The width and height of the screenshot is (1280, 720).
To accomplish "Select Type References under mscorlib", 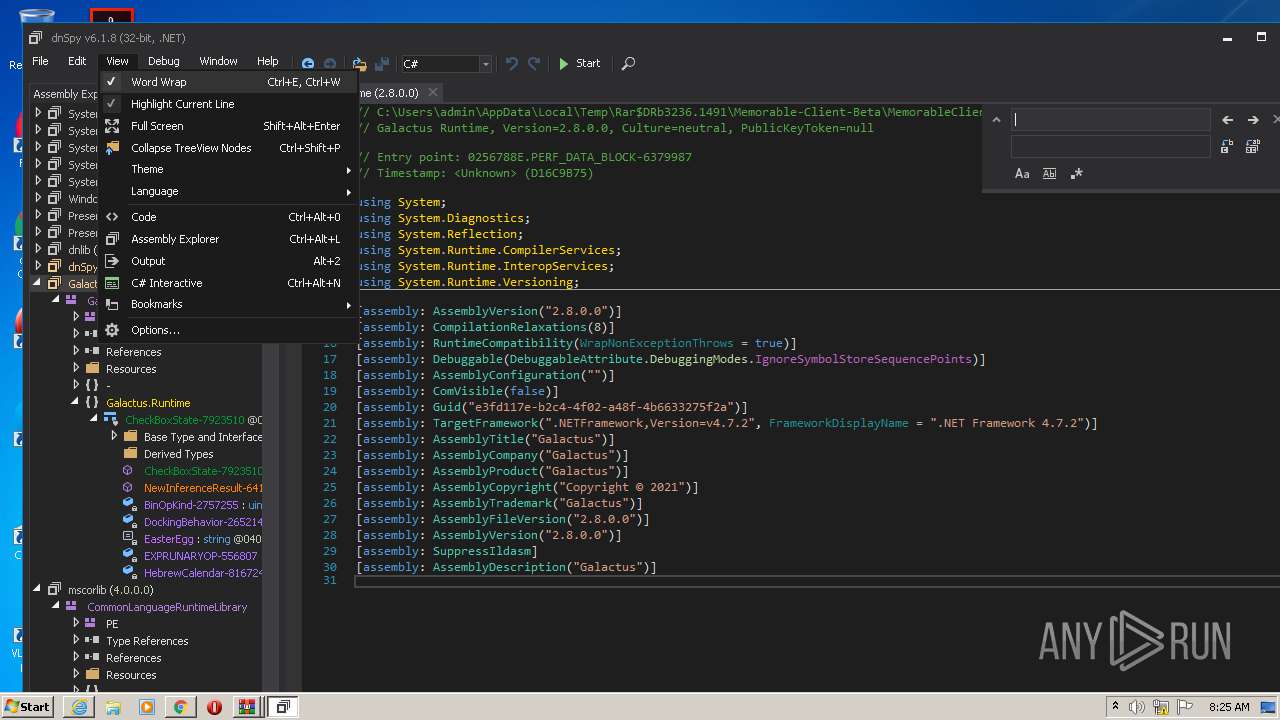I will coord(147,641).
